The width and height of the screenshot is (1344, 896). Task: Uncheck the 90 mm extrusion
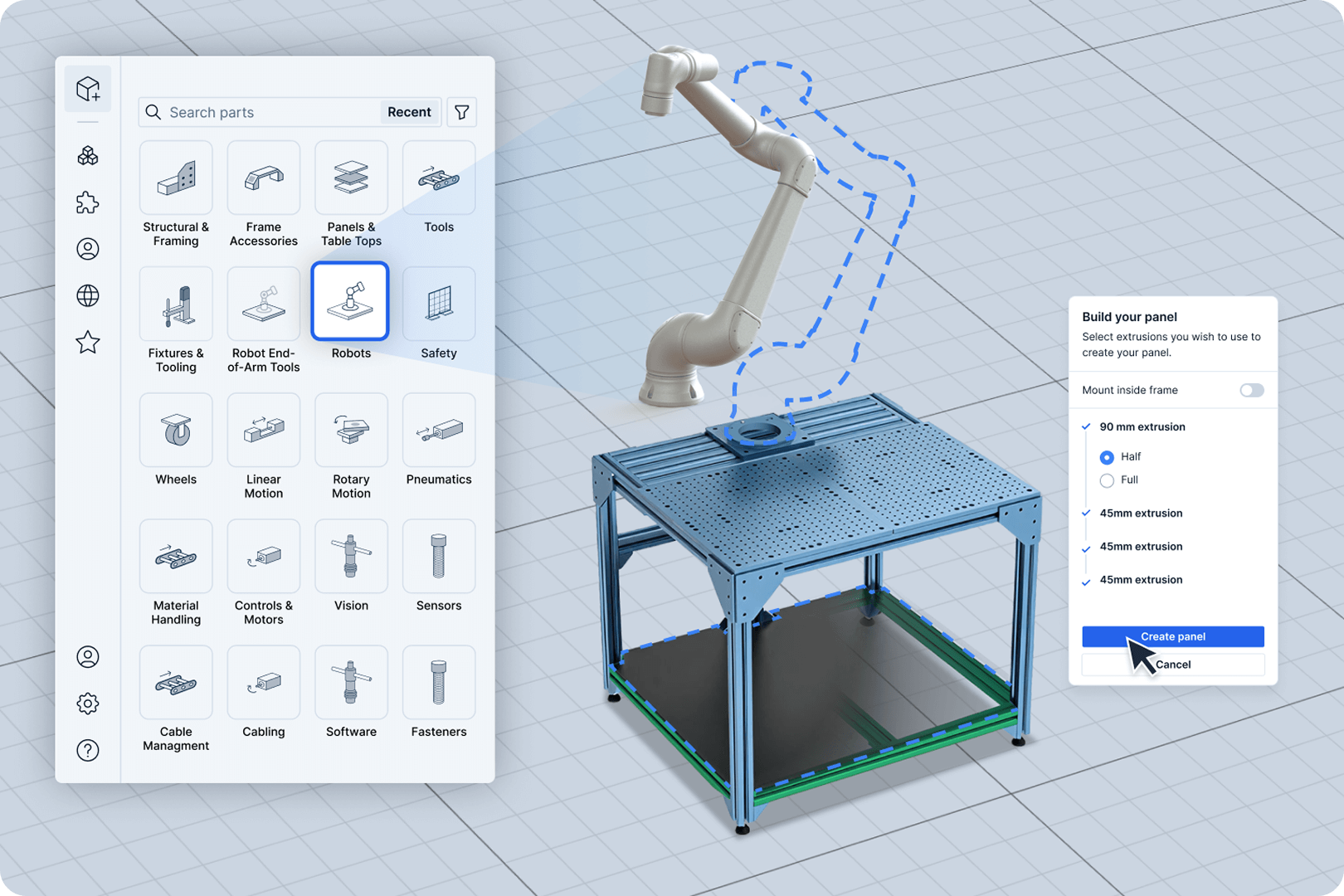coord(1086,426)
